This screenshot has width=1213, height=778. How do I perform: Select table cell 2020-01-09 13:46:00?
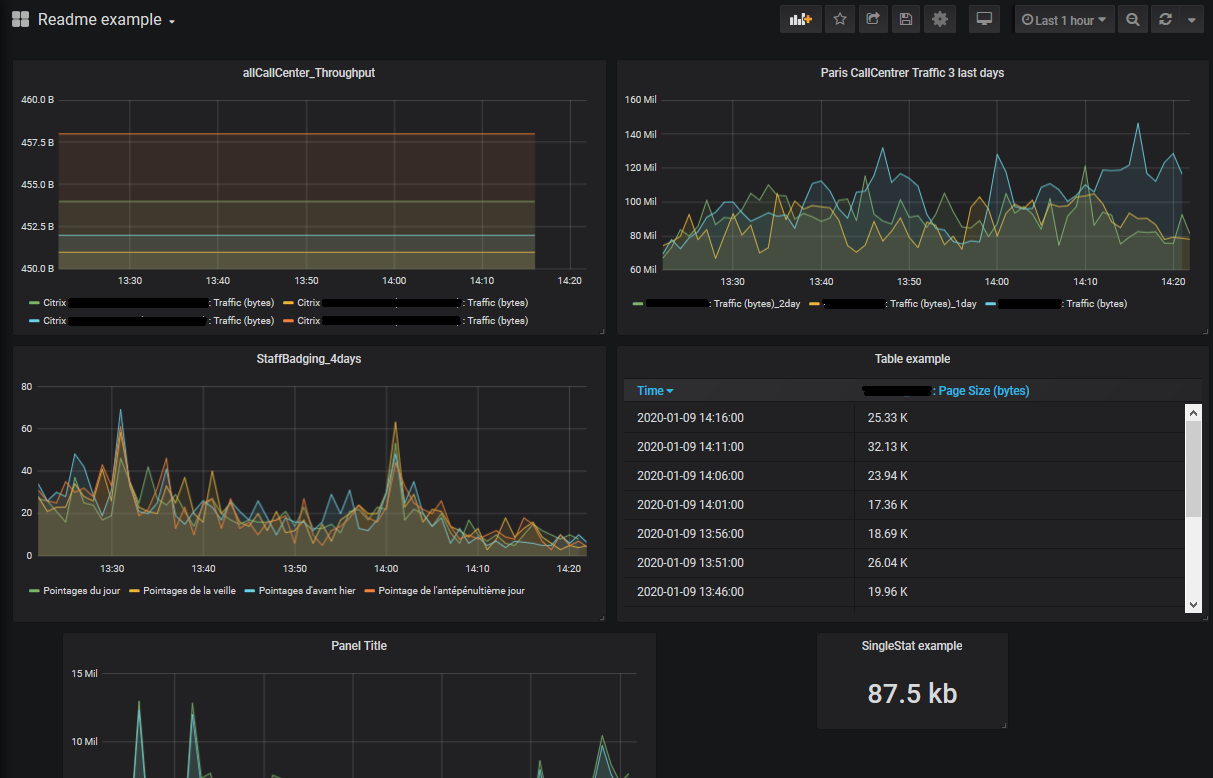690,592
